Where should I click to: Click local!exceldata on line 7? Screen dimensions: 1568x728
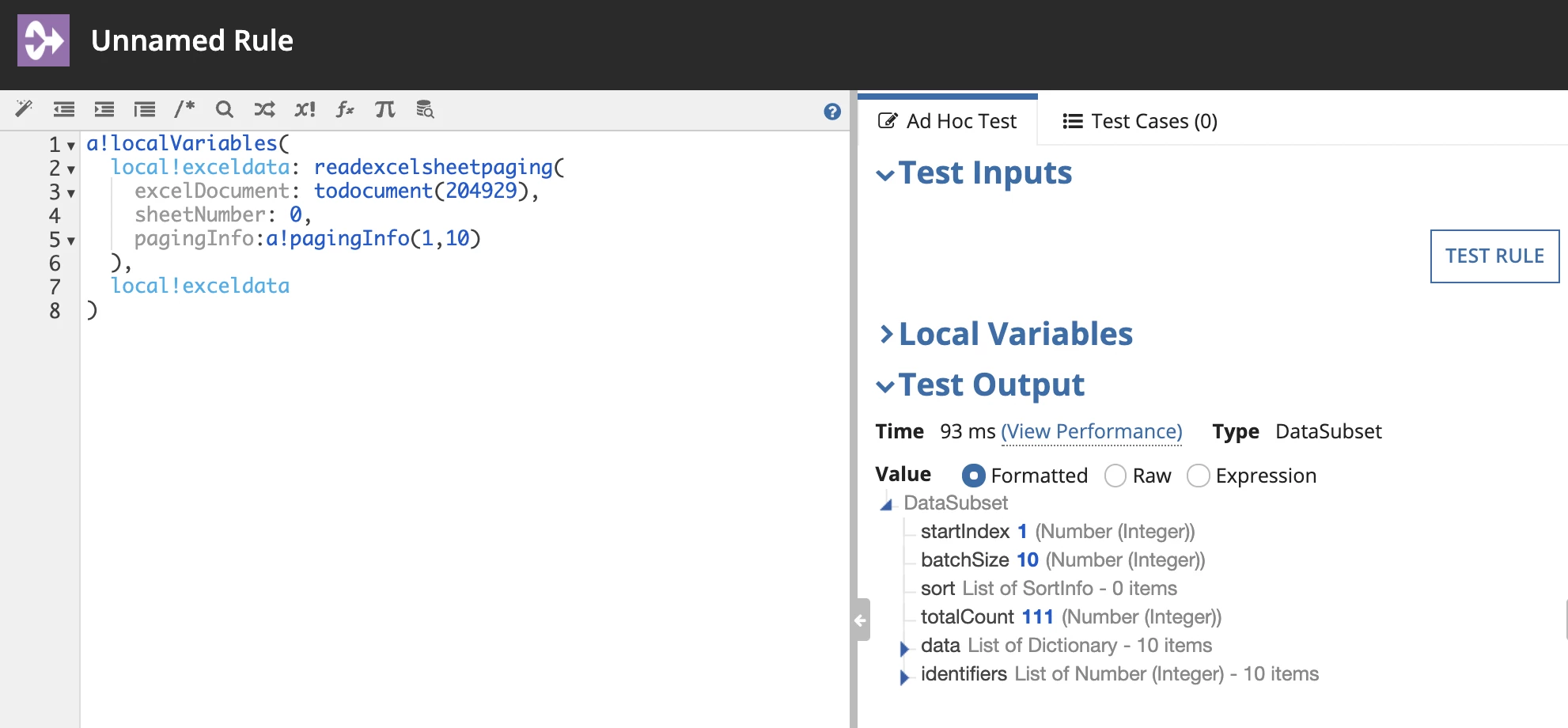pos(200,286)
